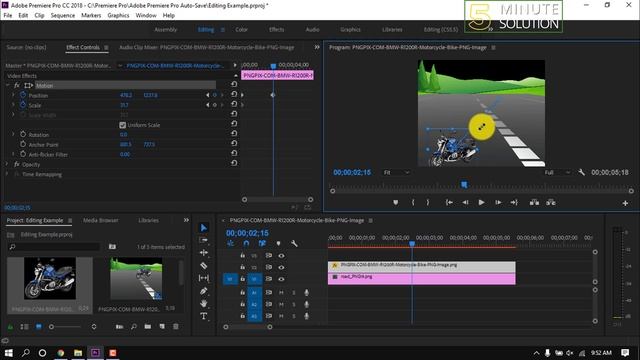Reset the Position parameter
Image resolution: width=640 pixels, height=360 pixels.
point(234,94)
